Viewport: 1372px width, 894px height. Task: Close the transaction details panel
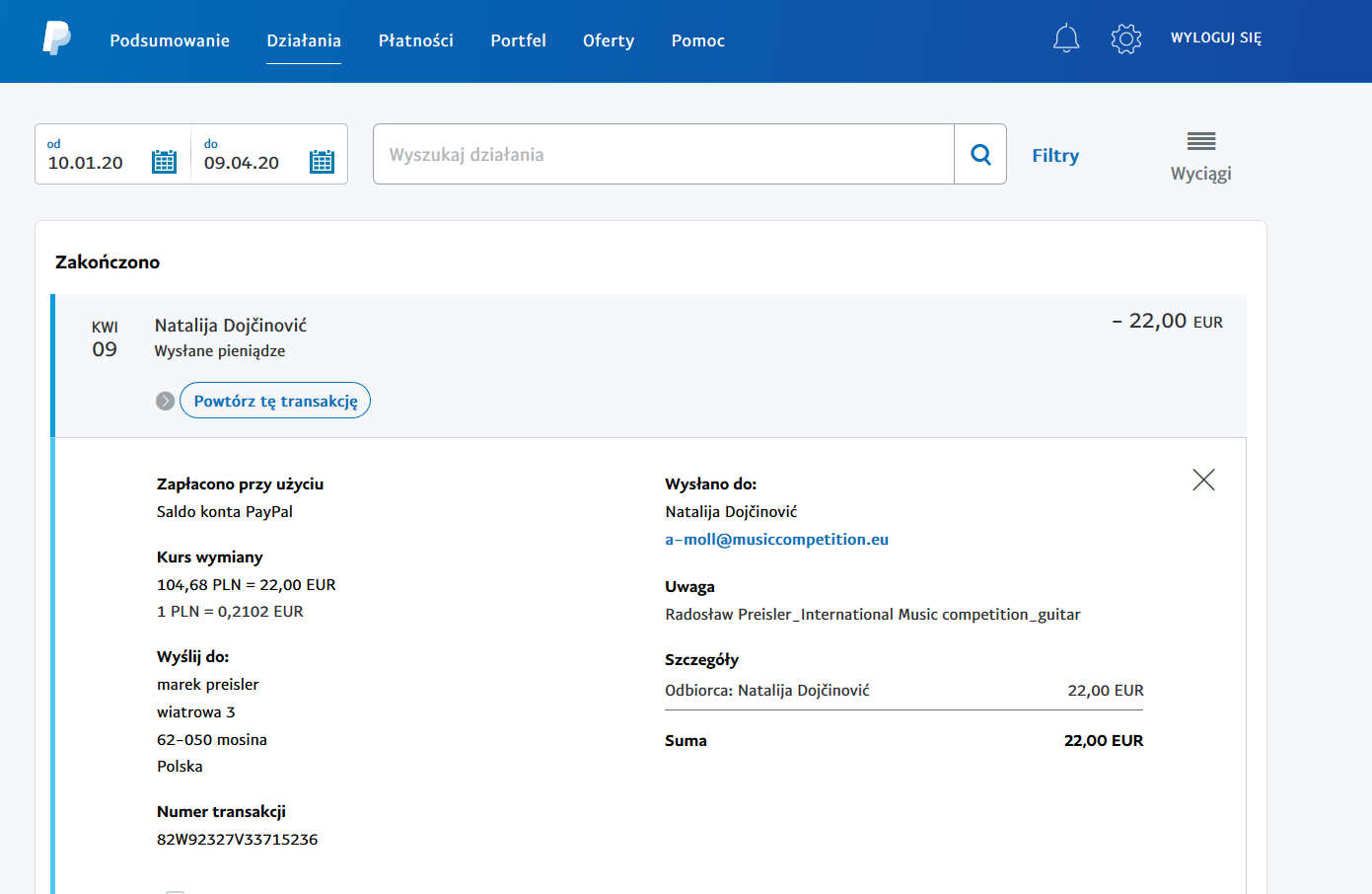pyautogui.click(x=1203, y=480)
